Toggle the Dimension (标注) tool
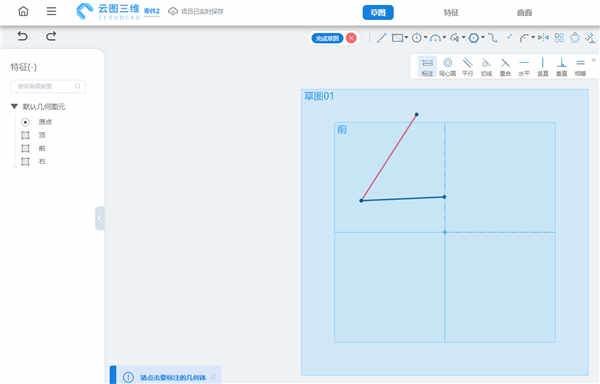Viewport: 600px width, 384px height. 427,67
